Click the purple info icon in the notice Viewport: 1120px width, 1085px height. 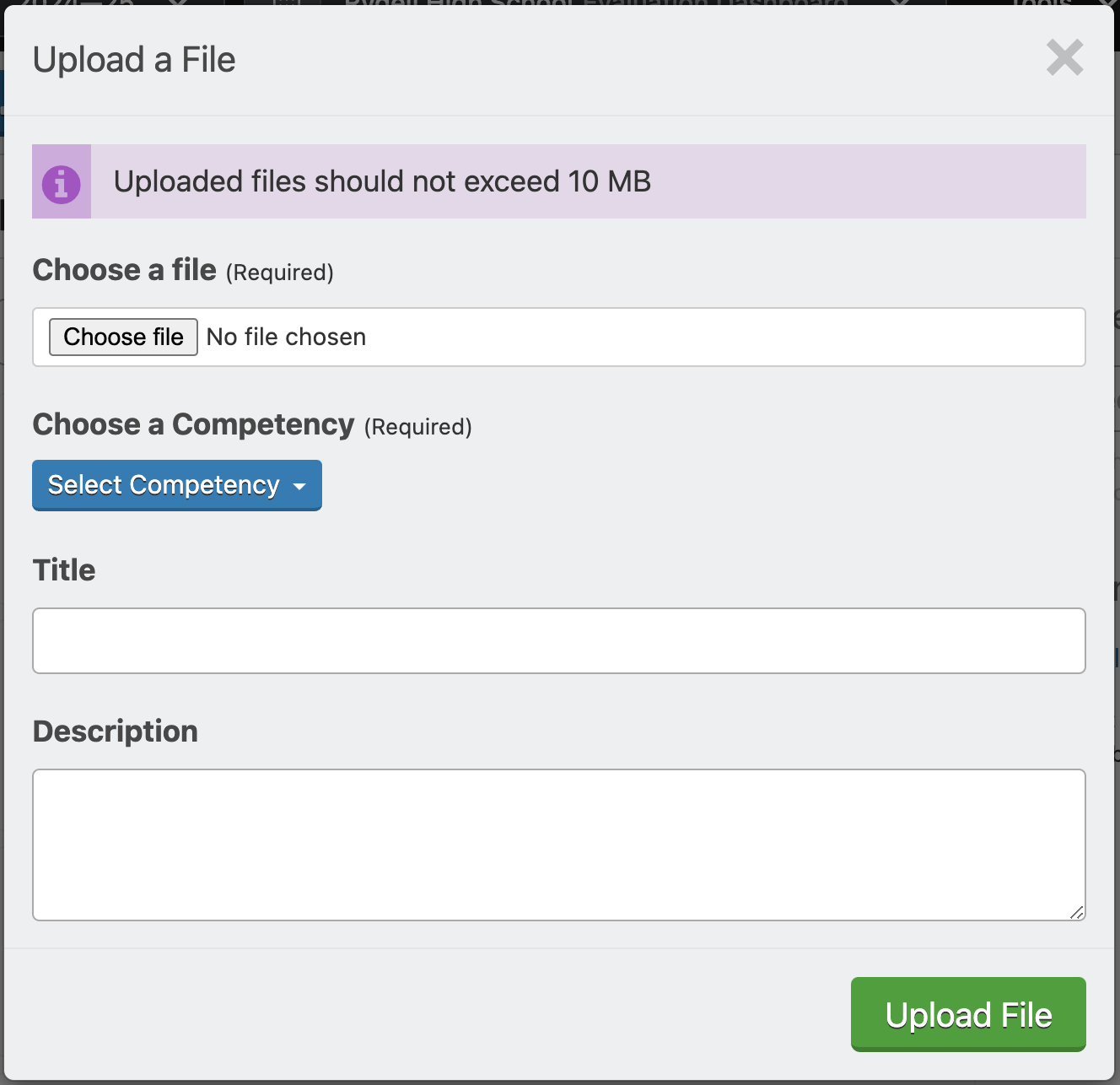pyautogui.click(x=61, y=181)
